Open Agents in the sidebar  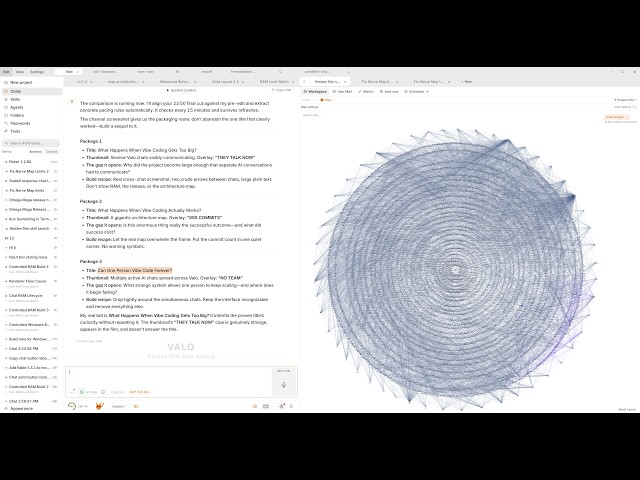click(16, 107)
